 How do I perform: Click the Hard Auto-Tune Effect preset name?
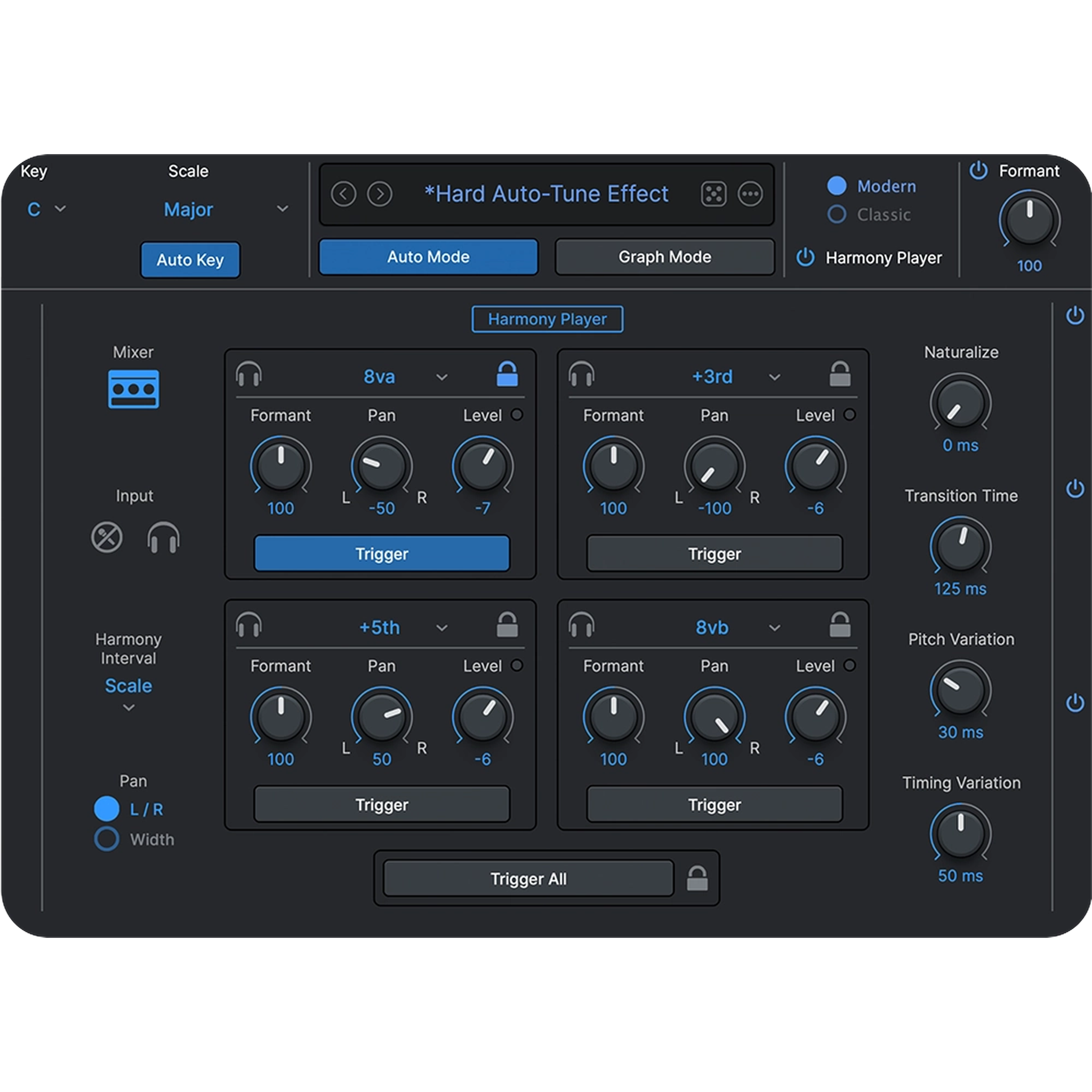click(547, 194)
